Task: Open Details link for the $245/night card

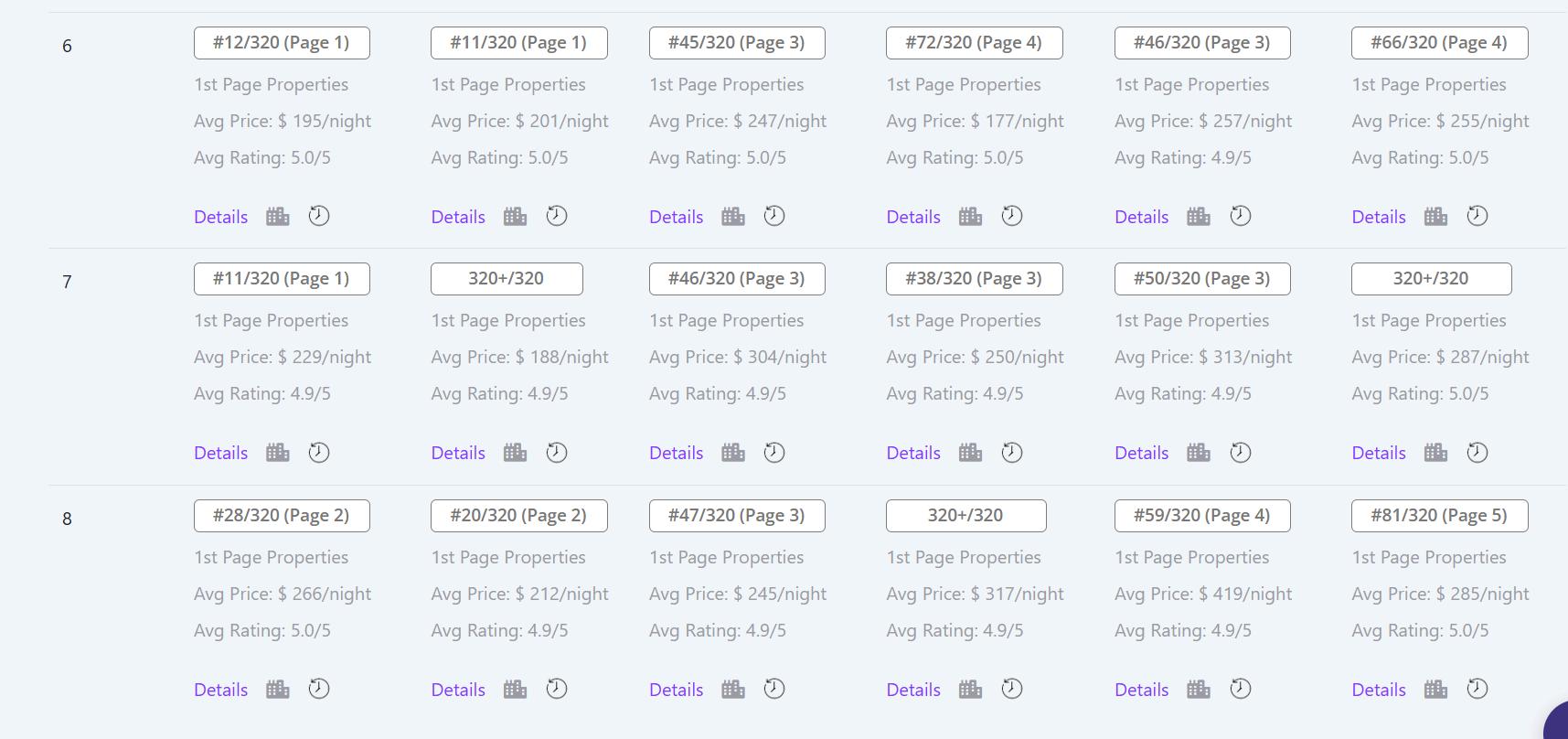Action: 677,690
